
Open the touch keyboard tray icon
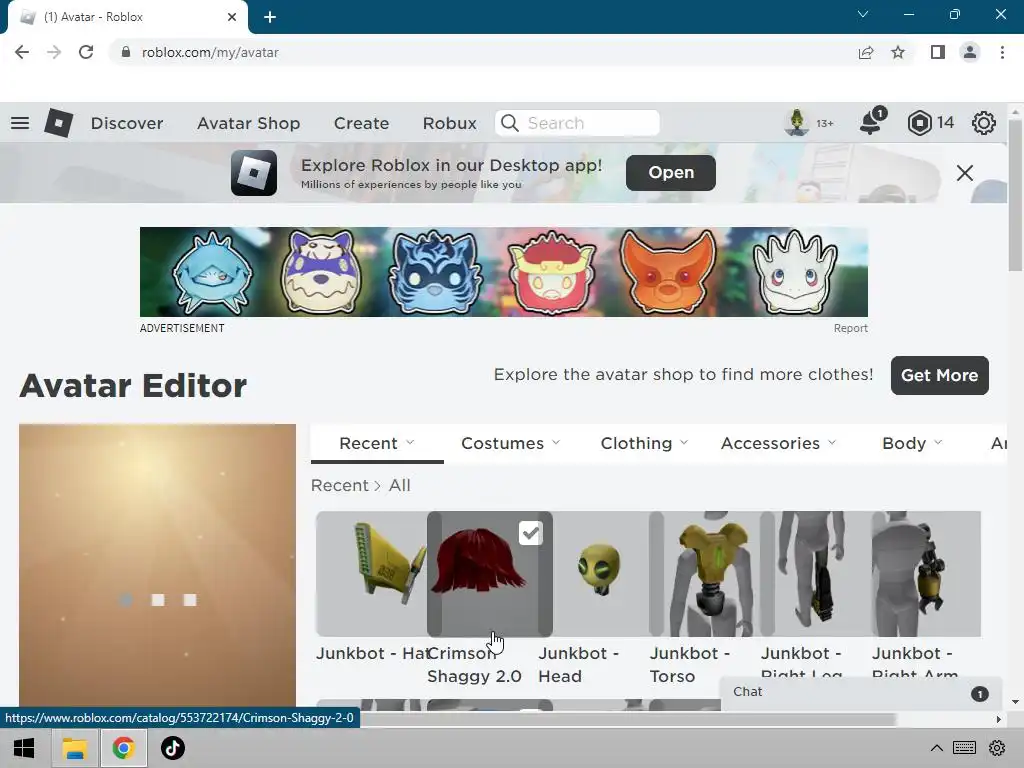964,748
